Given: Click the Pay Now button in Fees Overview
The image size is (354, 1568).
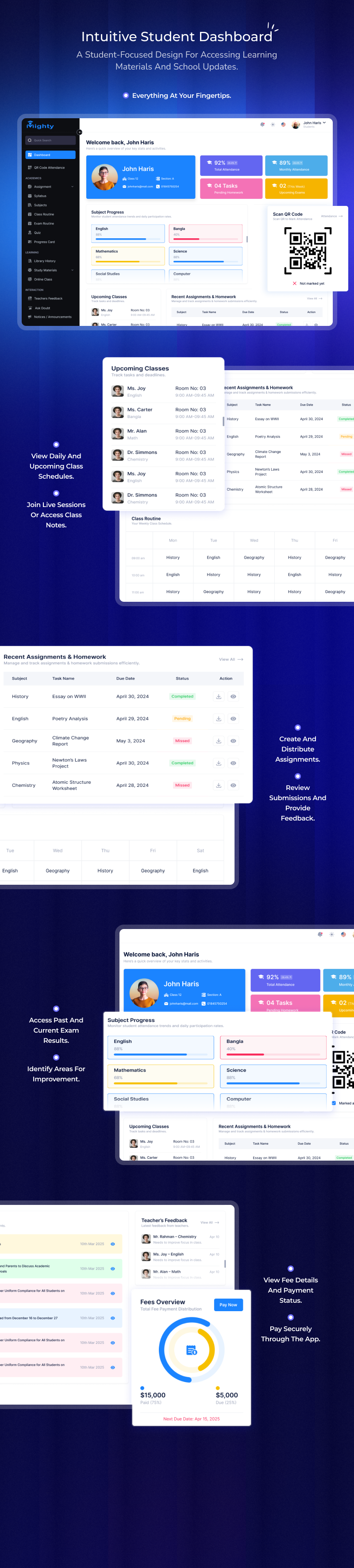Looking at the screenshot, I should (x=228, y=1305).
